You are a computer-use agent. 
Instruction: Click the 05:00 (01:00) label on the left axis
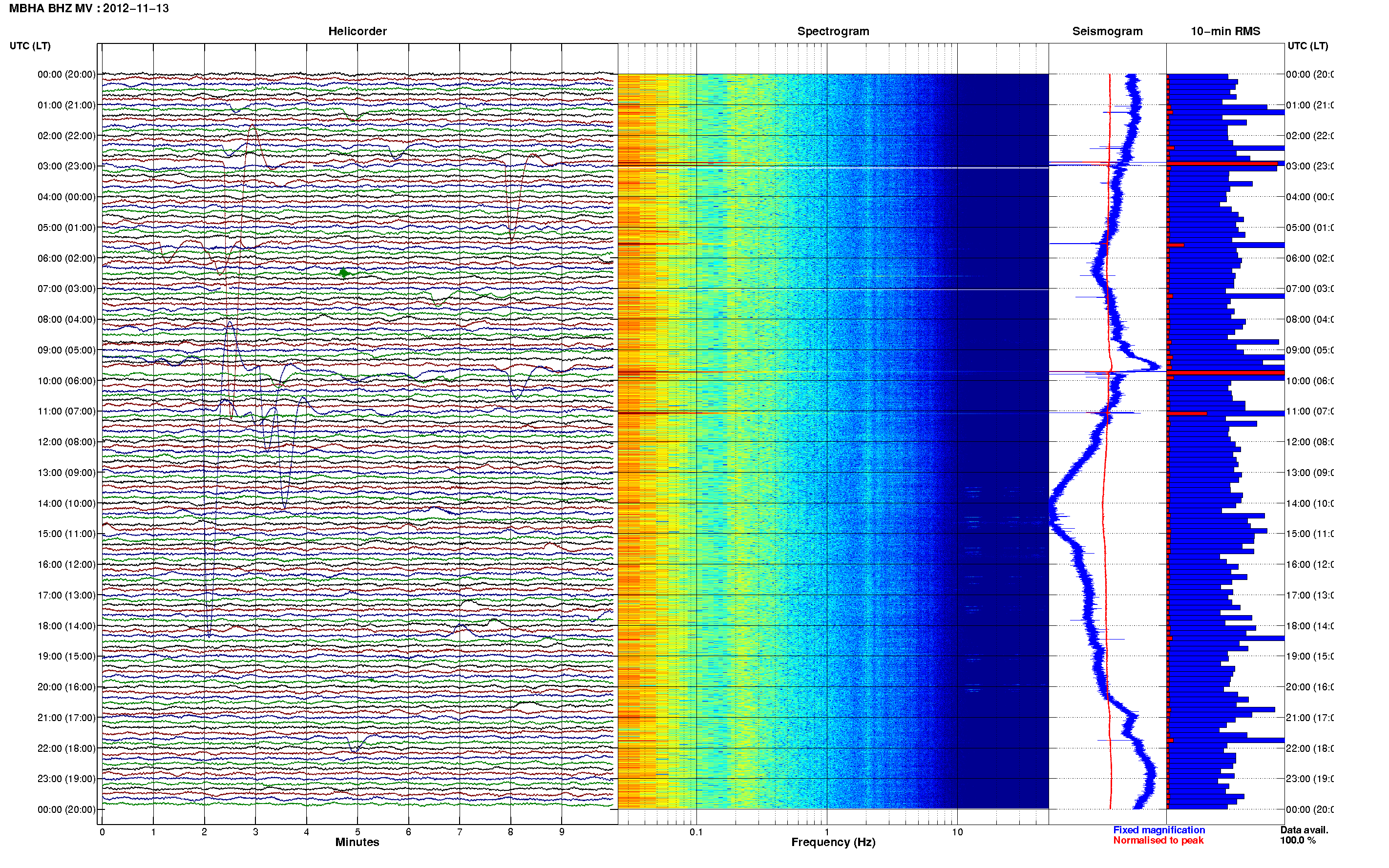click(x=66, y=227)
